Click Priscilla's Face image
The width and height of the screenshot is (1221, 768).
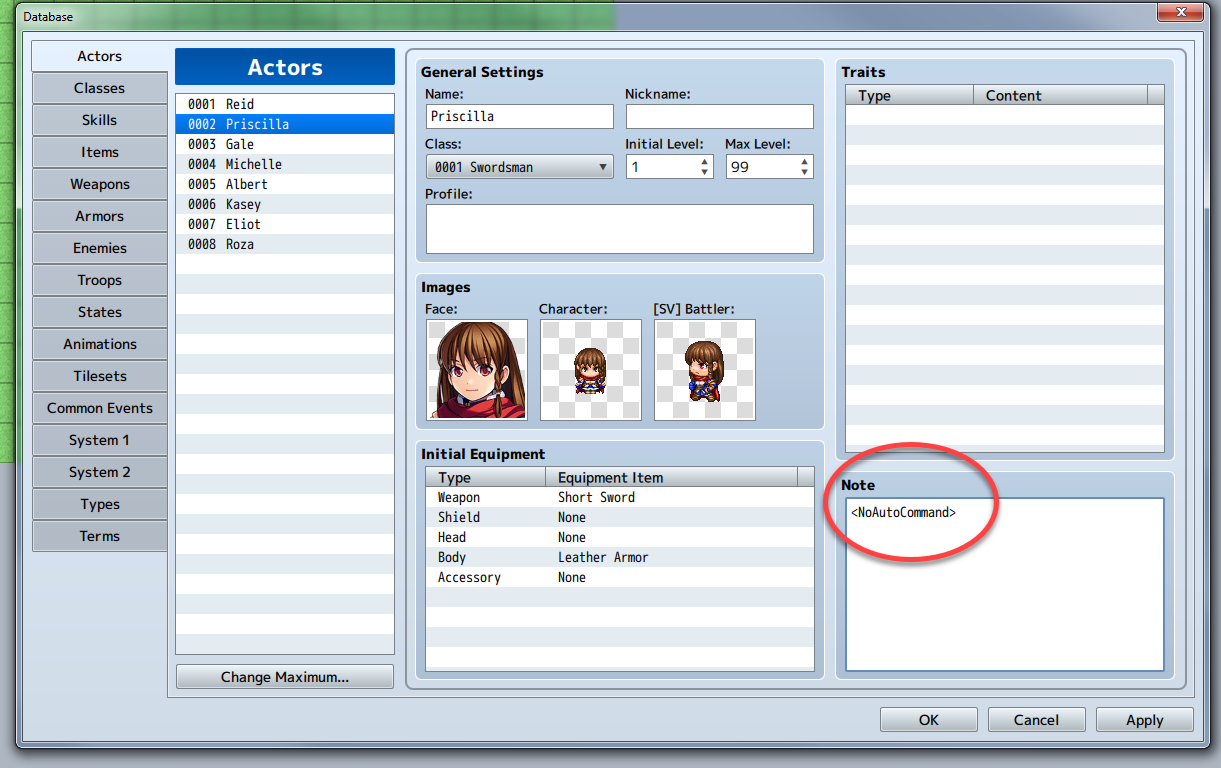tap(477, 369)
